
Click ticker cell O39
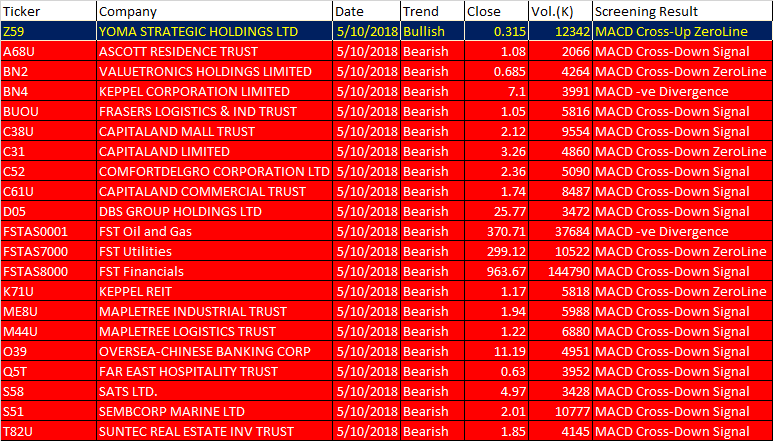[x=48, y=351]
